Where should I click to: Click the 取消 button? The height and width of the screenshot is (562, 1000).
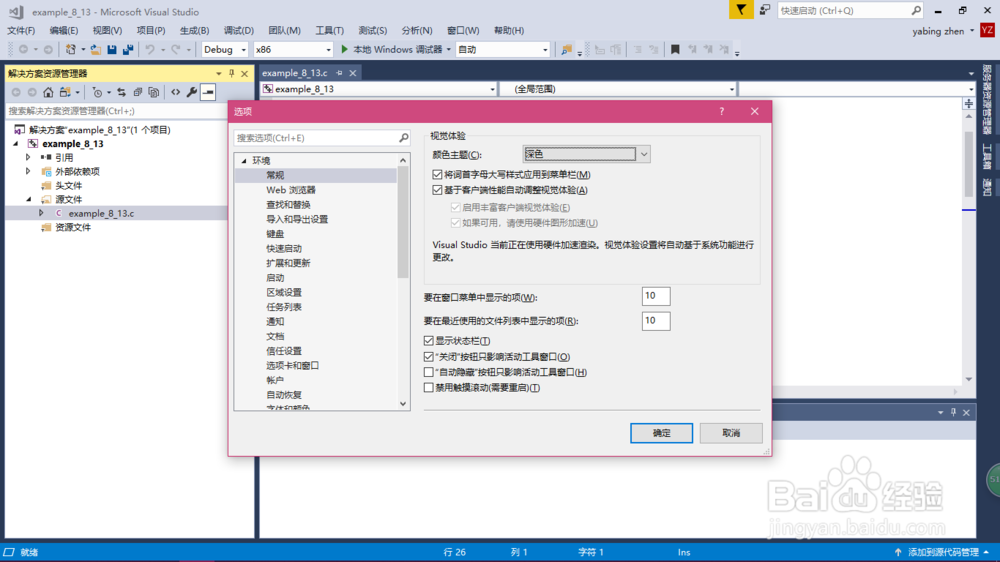coord(731,433)
